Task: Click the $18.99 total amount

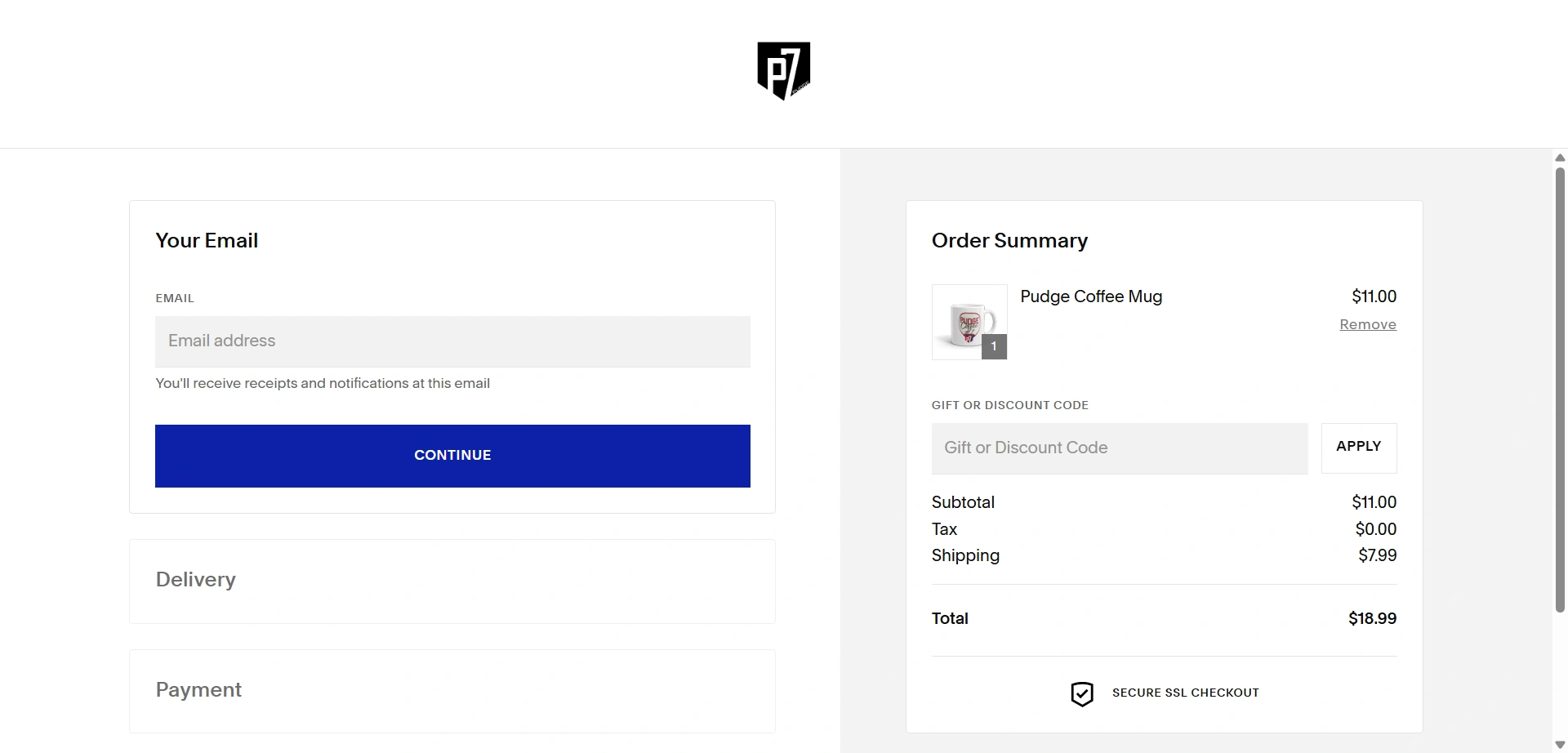Action: 1372,619
